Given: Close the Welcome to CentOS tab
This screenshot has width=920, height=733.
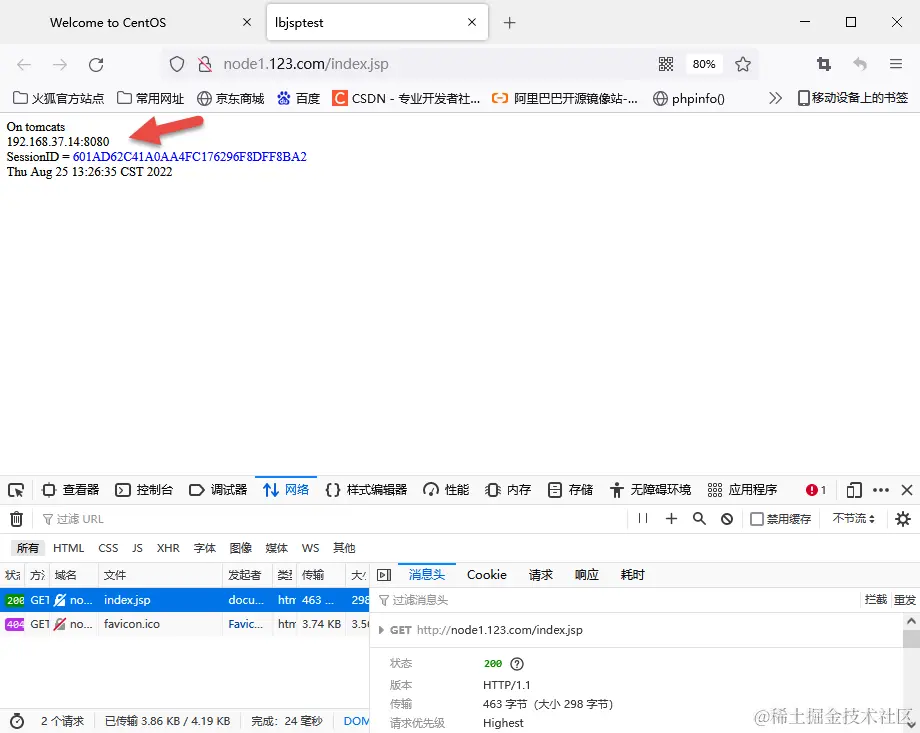Looking at the screenshot, I should 246,22.
